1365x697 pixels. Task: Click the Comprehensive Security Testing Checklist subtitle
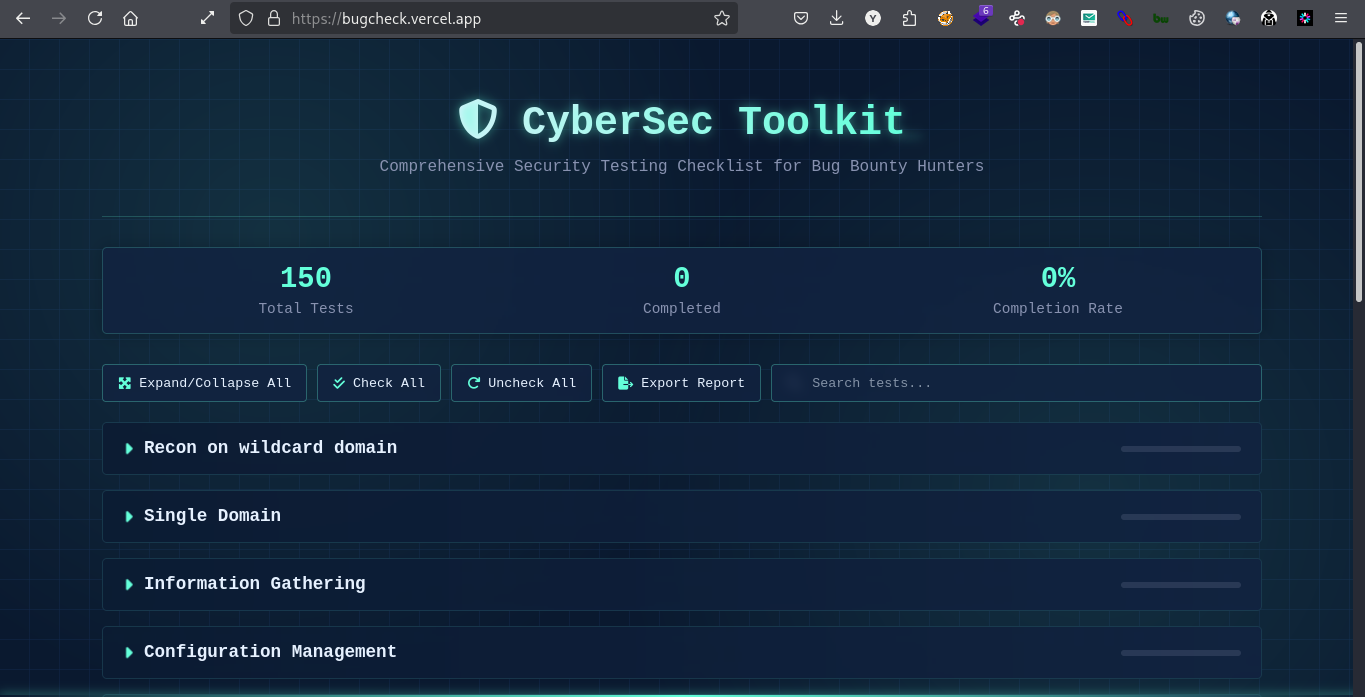pos(682,166)
